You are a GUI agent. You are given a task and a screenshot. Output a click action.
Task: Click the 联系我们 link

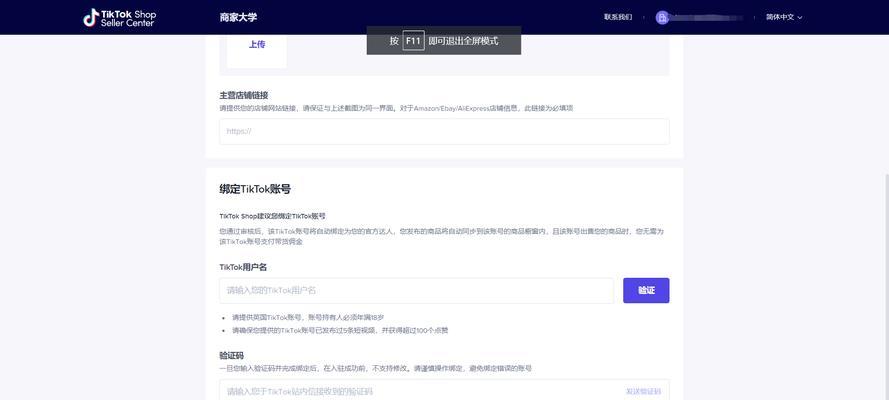[618, 18]
